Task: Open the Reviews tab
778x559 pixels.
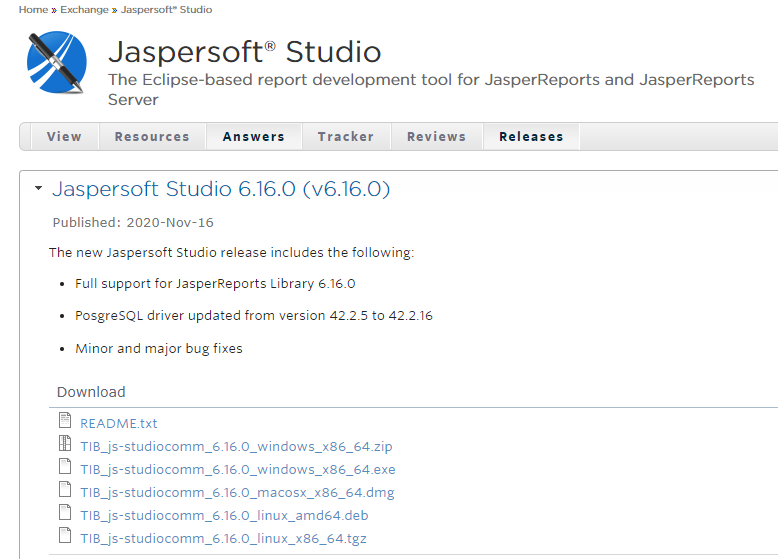Action: point(437,136)
